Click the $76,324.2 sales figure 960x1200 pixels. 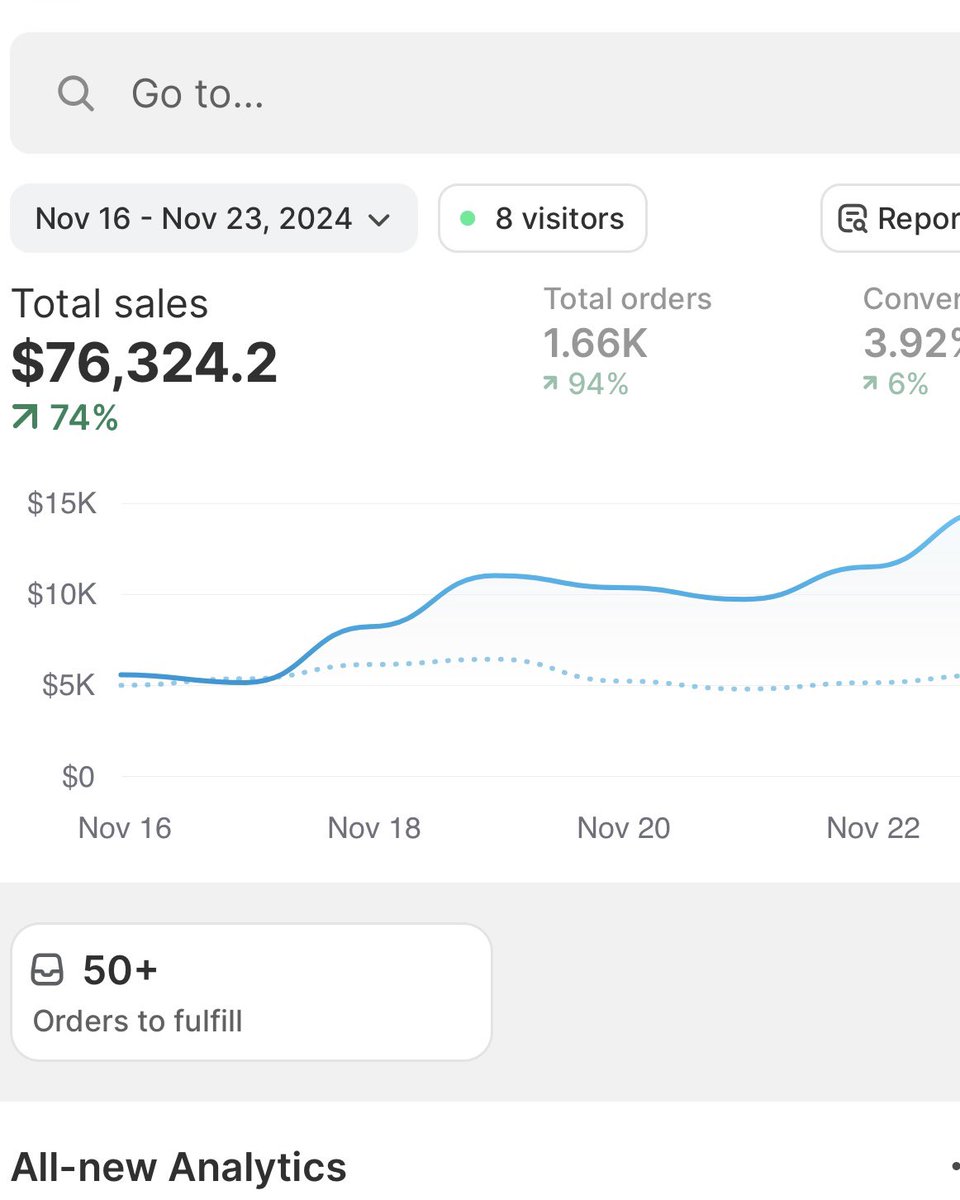pyautogui.click(x=140, y=360)
